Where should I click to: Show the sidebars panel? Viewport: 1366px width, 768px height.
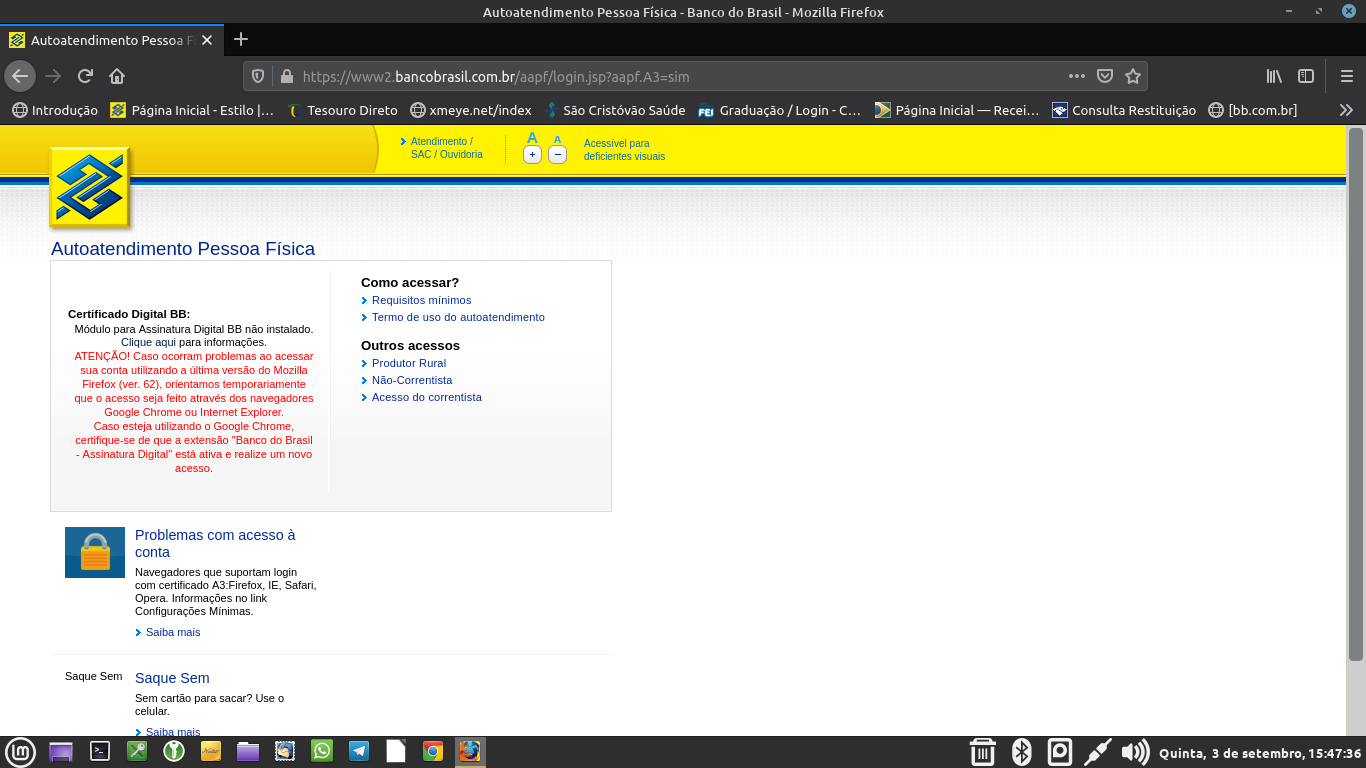pos(1306,76)
